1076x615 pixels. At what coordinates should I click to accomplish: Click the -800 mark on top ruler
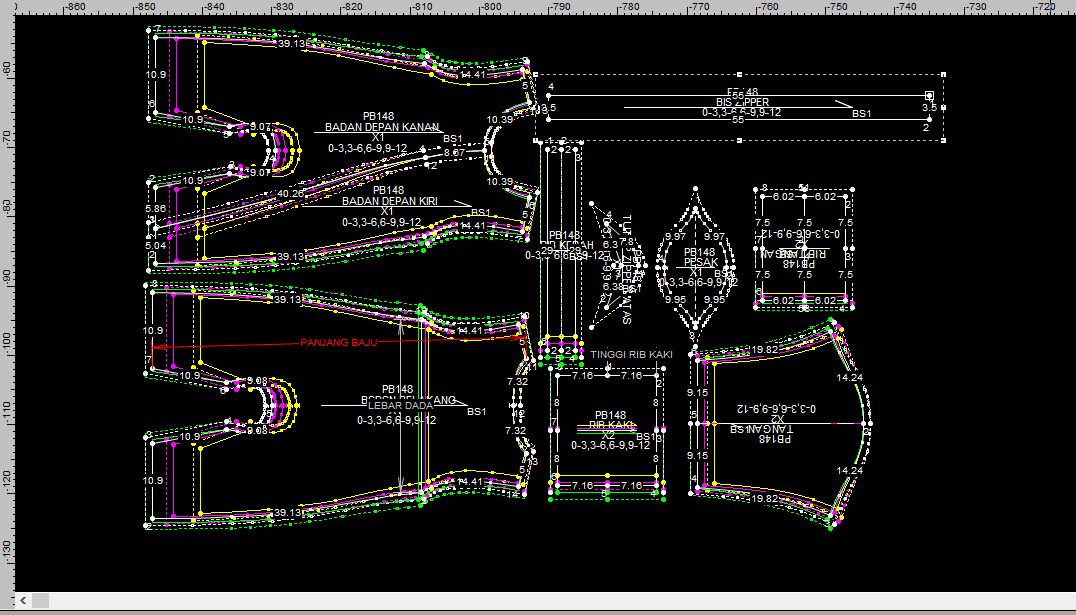pyautogui.click(x=491, y=7)
